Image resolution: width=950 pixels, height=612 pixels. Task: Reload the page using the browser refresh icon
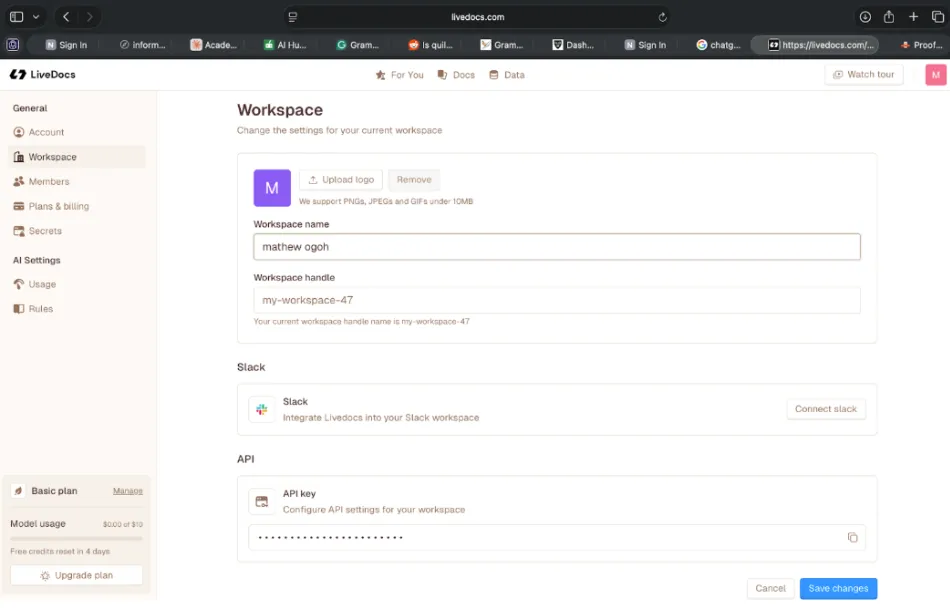point(662,17)
